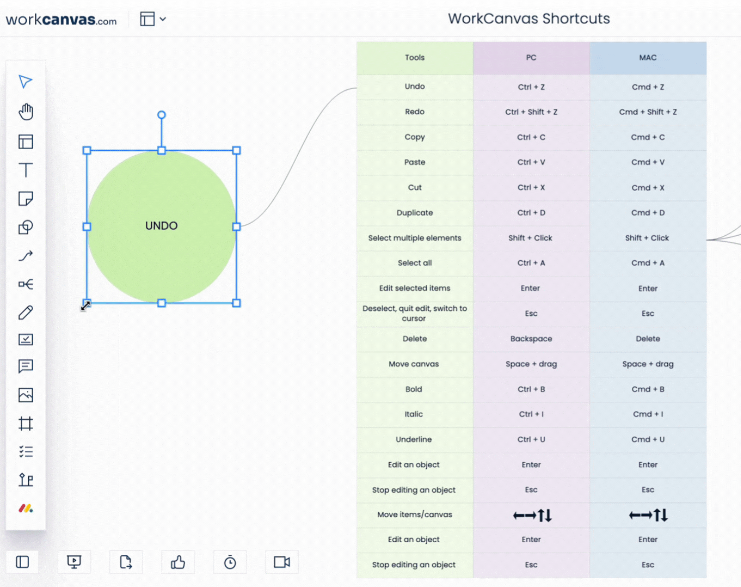The width and height of the screenshot is (741, 587).
Task: Open the monday.com integration icon
Action: (26, 509)
